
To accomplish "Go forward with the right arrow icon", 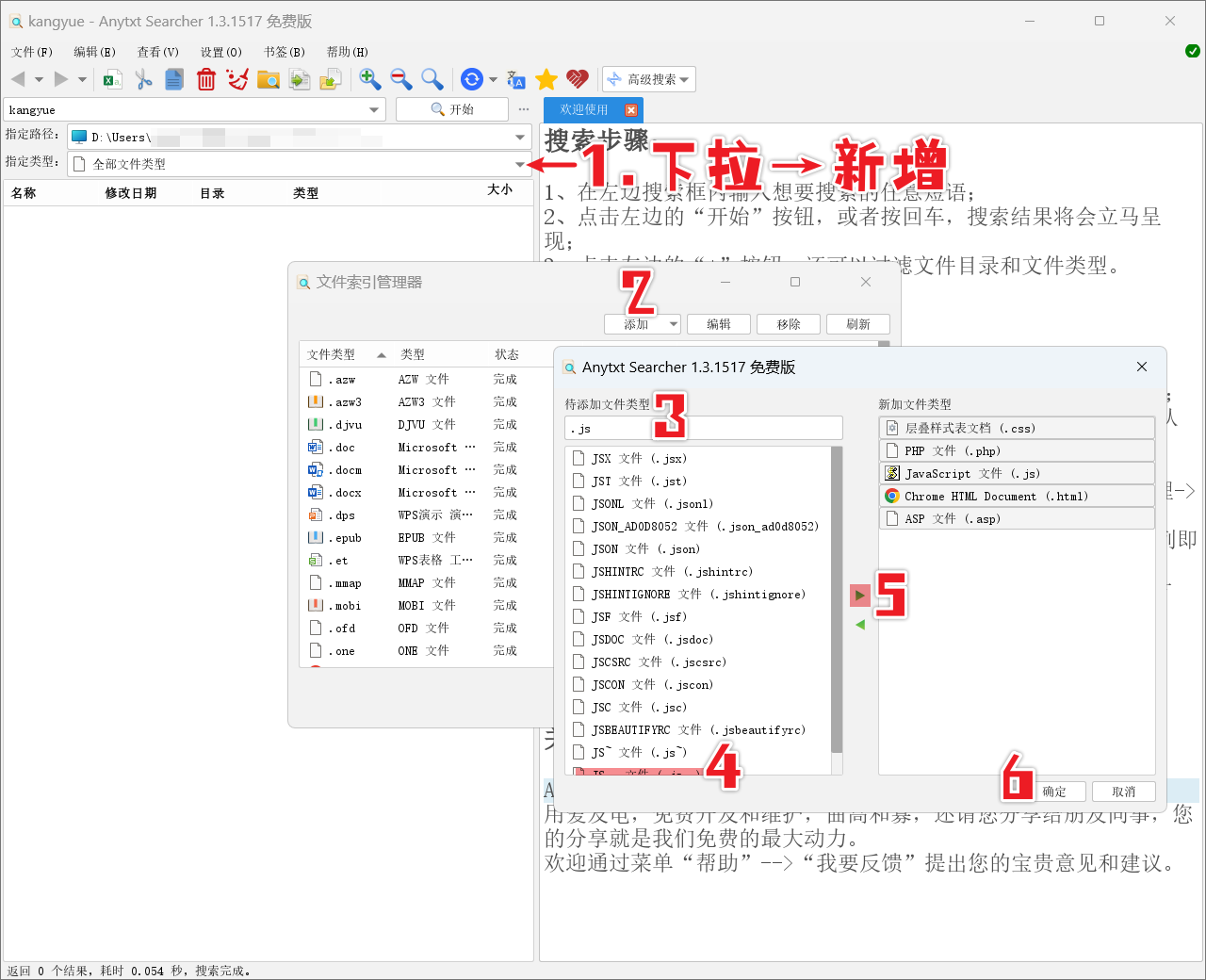I will click(61, 79).
